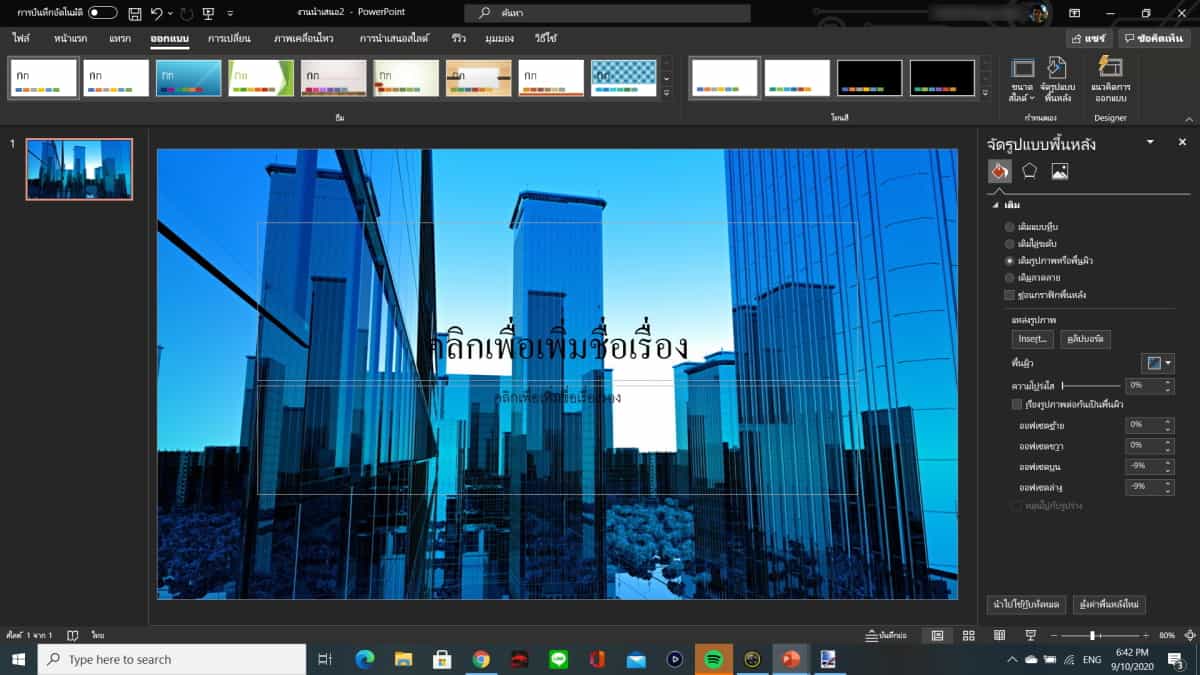The height and width of the screenshot is (675, 1200).
Task: Check the hide background graphics checkbox
Action: click(1009, 295)
